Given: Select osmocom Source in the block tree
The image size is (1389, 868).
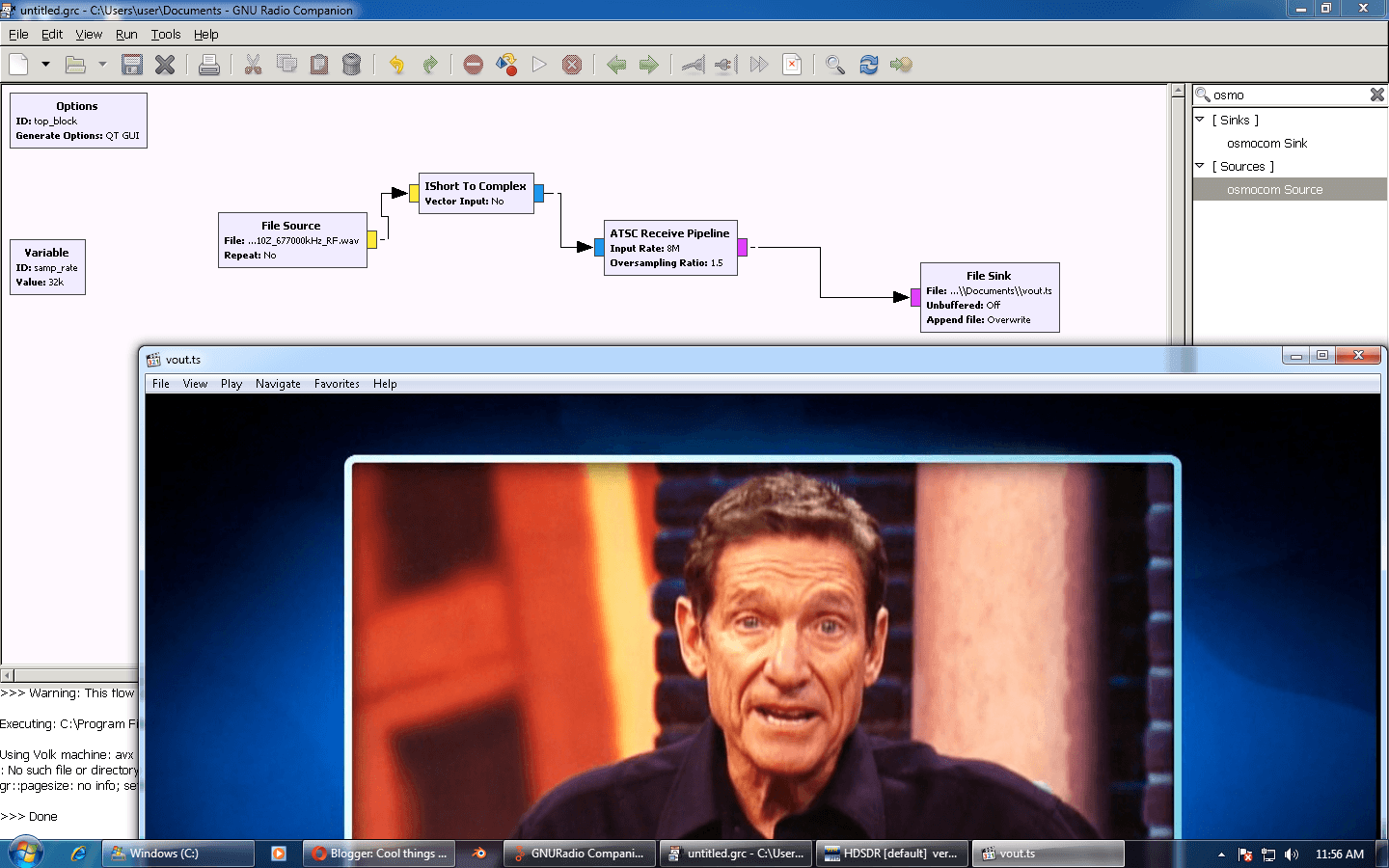Looking at the screenshot, I should click(x=1275, y=189).
